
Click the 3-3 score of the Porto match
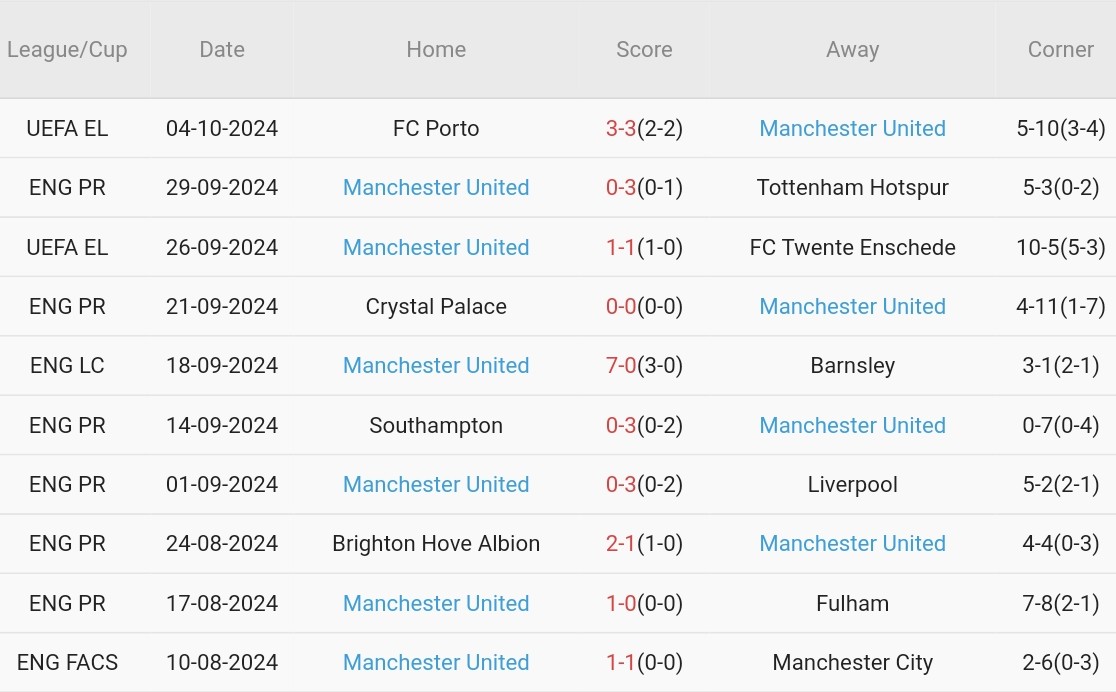621,128
